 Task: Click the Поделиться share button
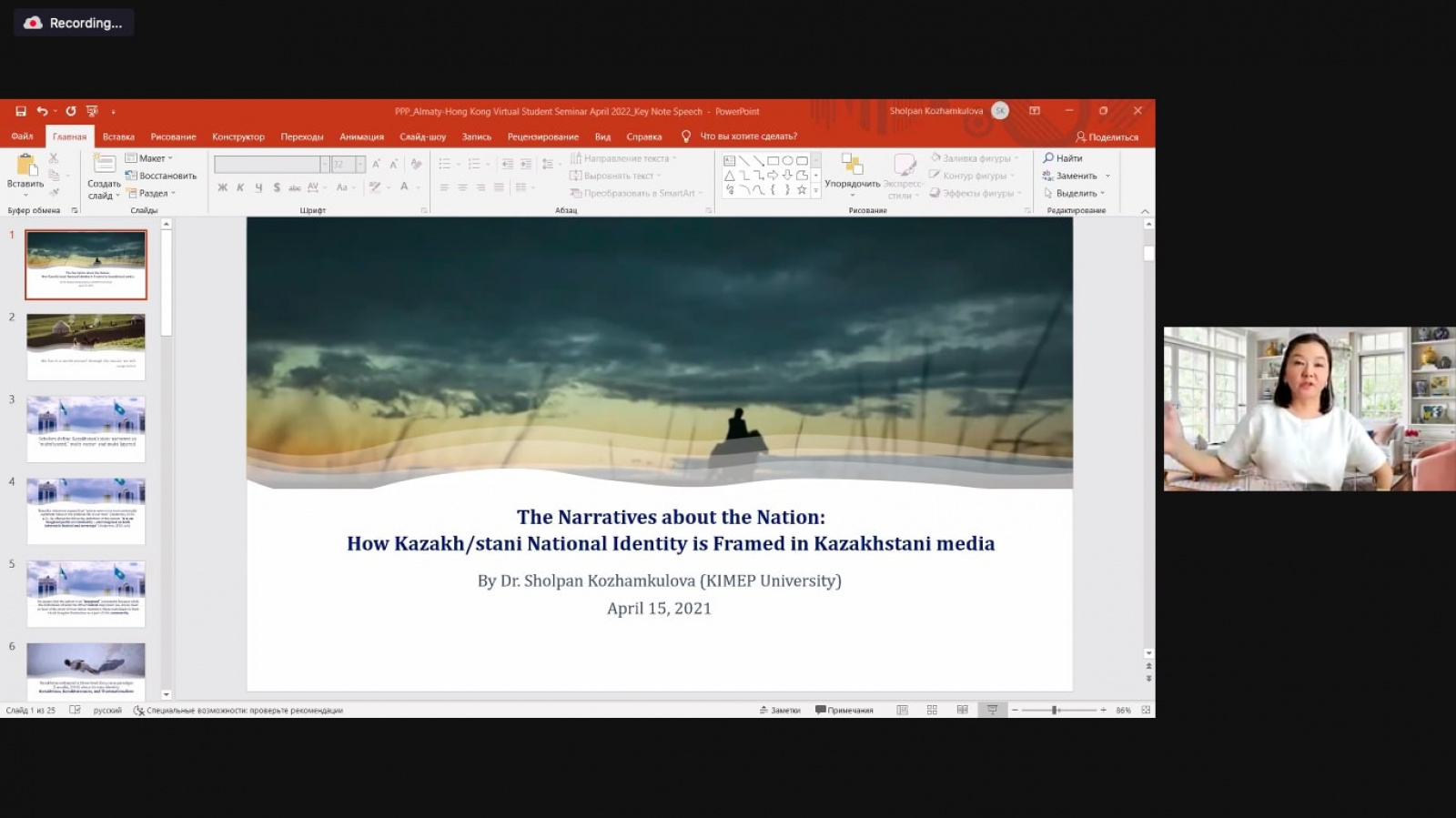click(x=1107, y=137)
